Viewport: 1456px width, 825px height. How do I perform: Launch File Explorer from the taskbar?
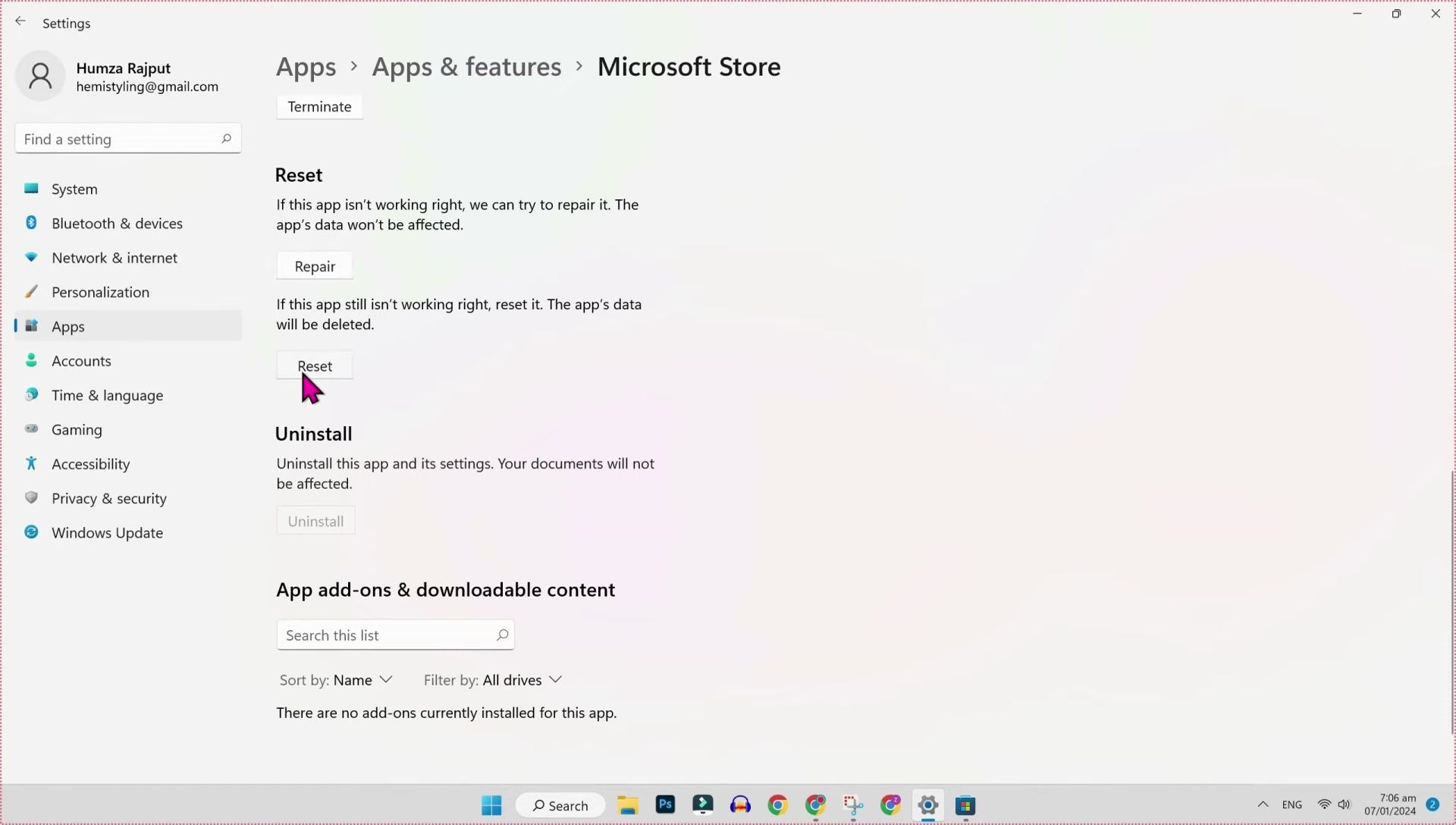[628, 805]
